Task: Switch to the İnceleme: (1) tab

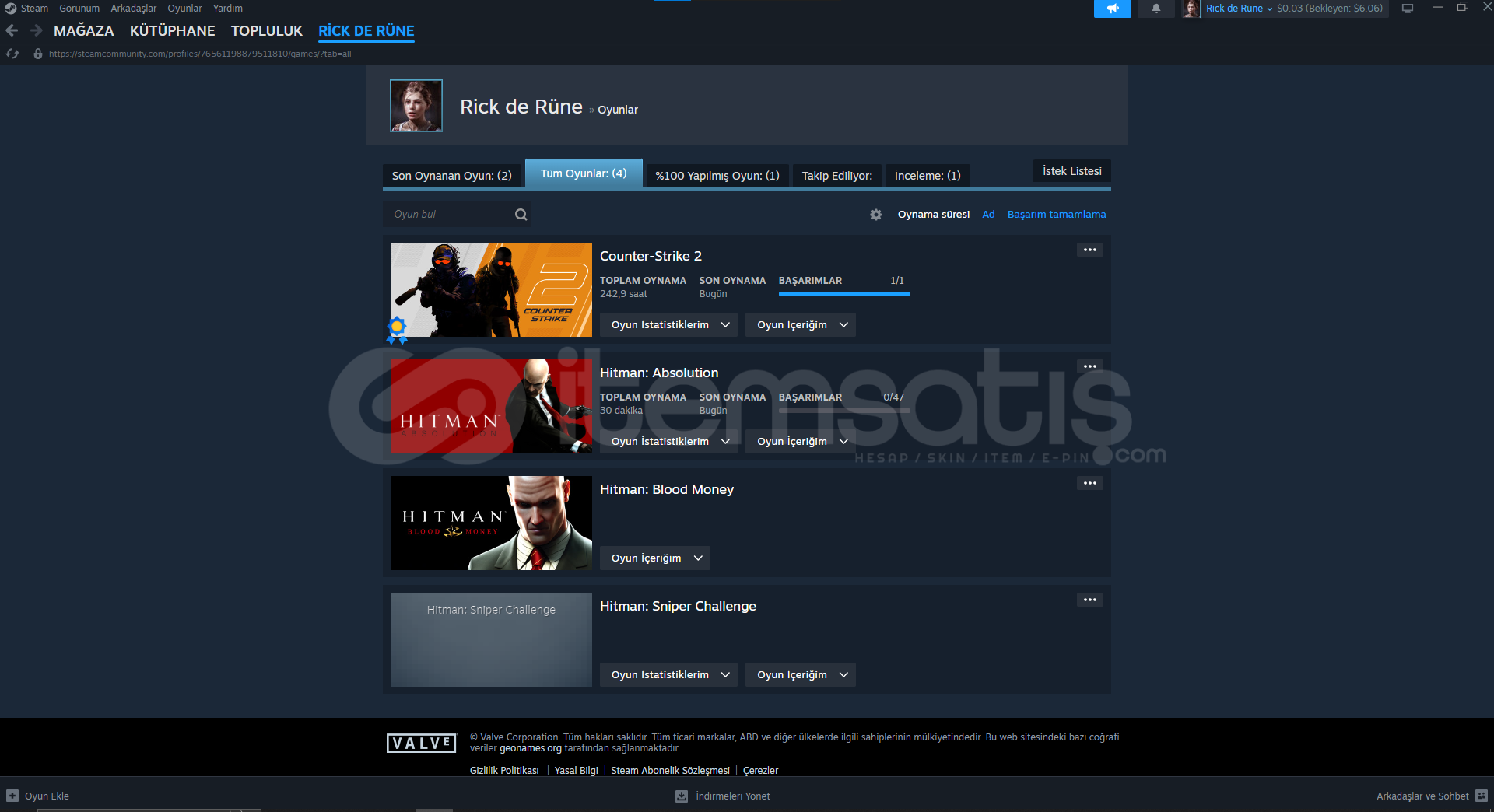Action: pos(928,176)
